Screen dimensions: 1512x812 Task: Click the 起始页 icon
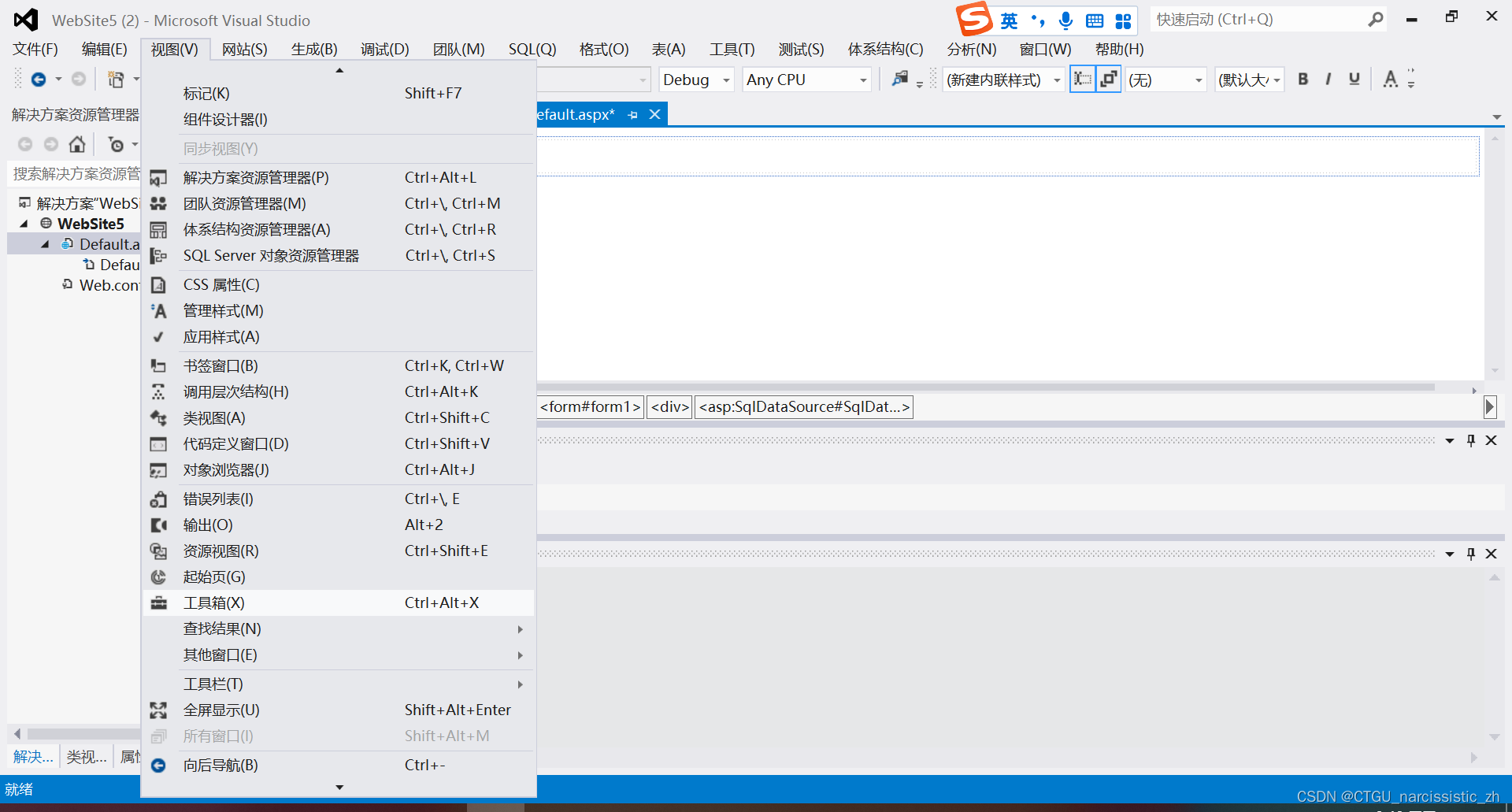tap(158, 577)
